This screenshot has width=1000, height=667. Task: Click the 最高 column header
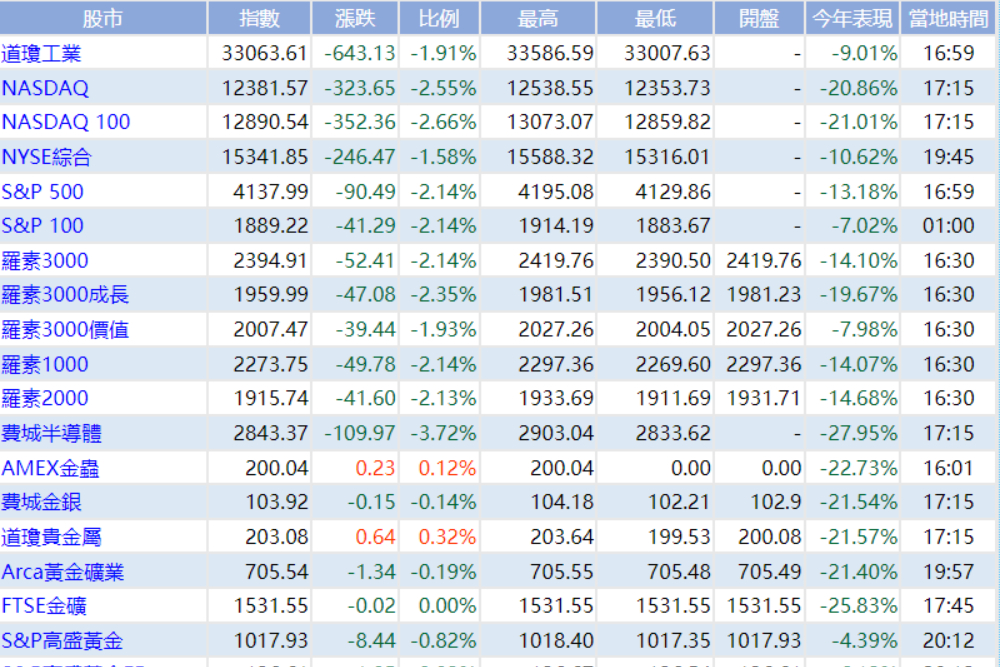coord(538,18)
